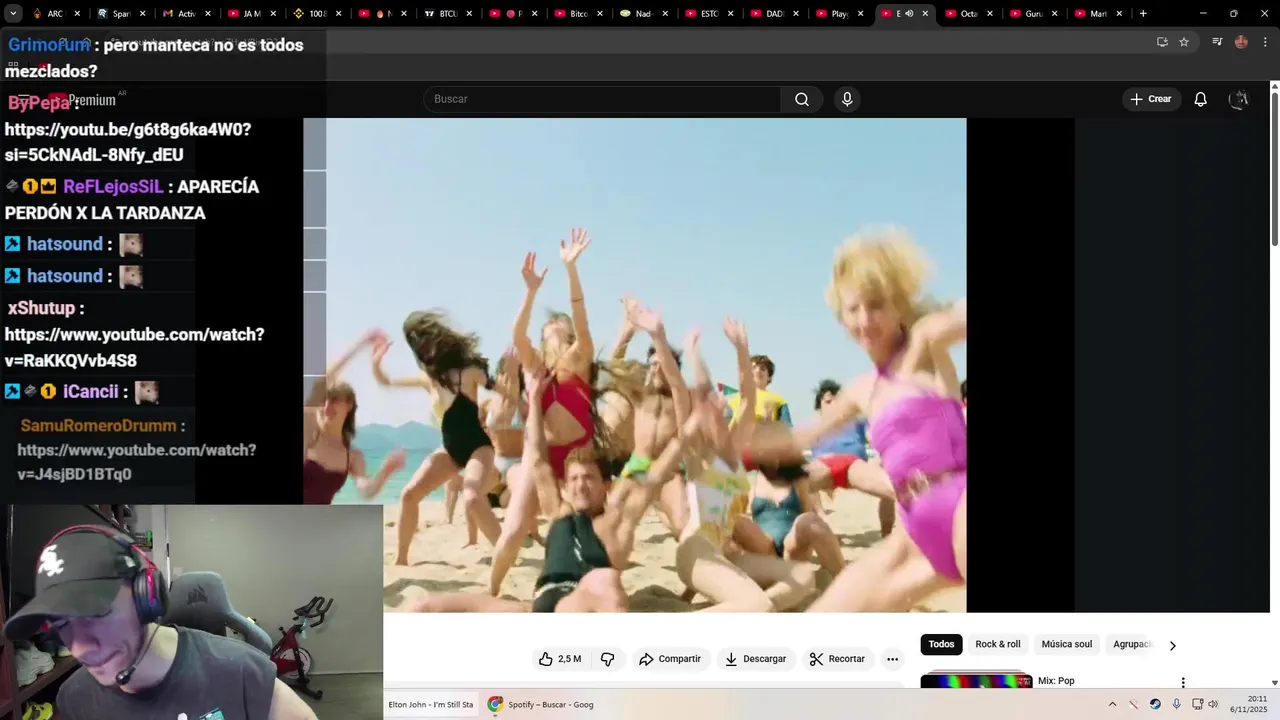The height and width of the screenshot is (720, 1280).
Task: Like the video with 2,5 M likes
Action: (x=560, y=659)
